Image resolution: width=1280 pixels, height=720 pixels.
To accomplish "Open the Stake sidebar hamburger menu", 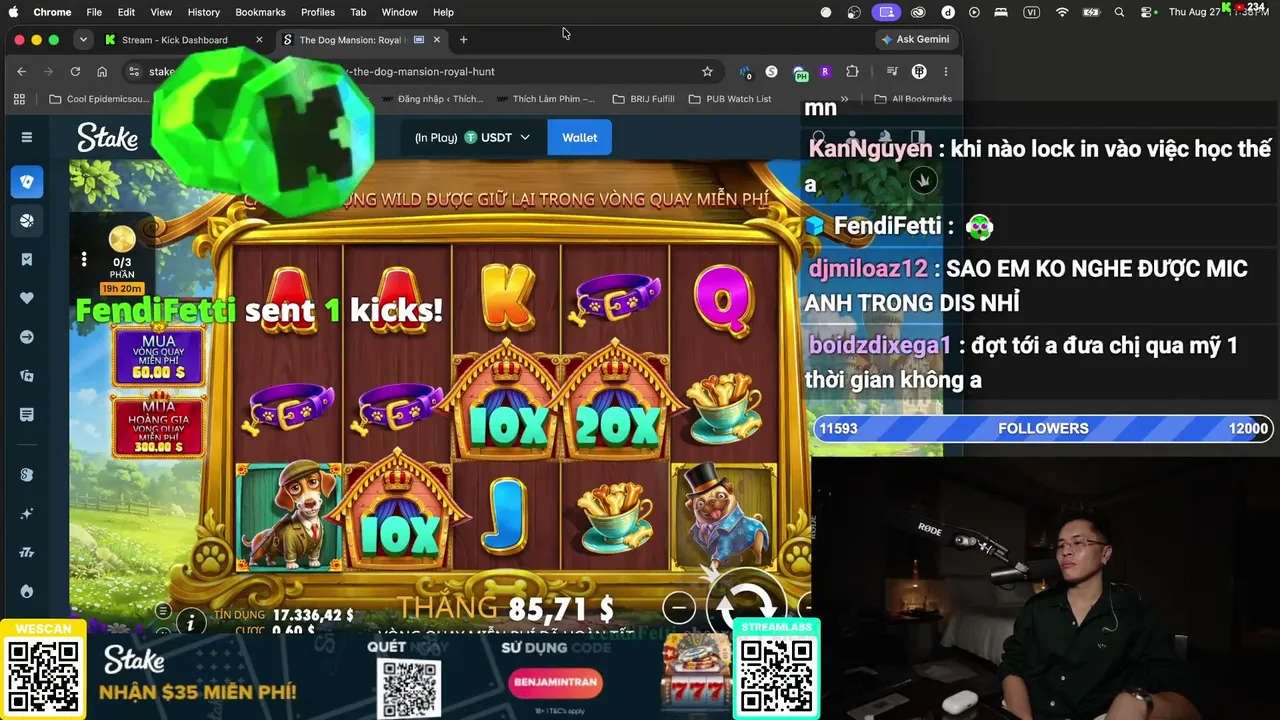I will click(x=27, y=137).
